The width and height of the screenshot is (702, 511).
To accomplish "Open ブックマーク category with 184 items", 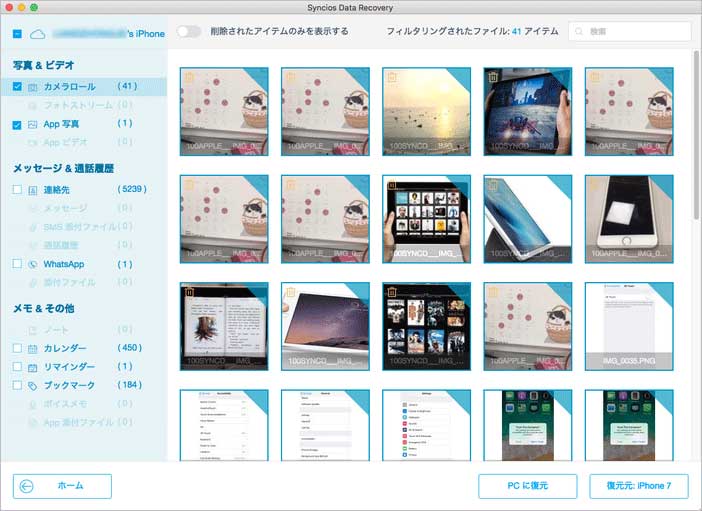I will 84,385.
